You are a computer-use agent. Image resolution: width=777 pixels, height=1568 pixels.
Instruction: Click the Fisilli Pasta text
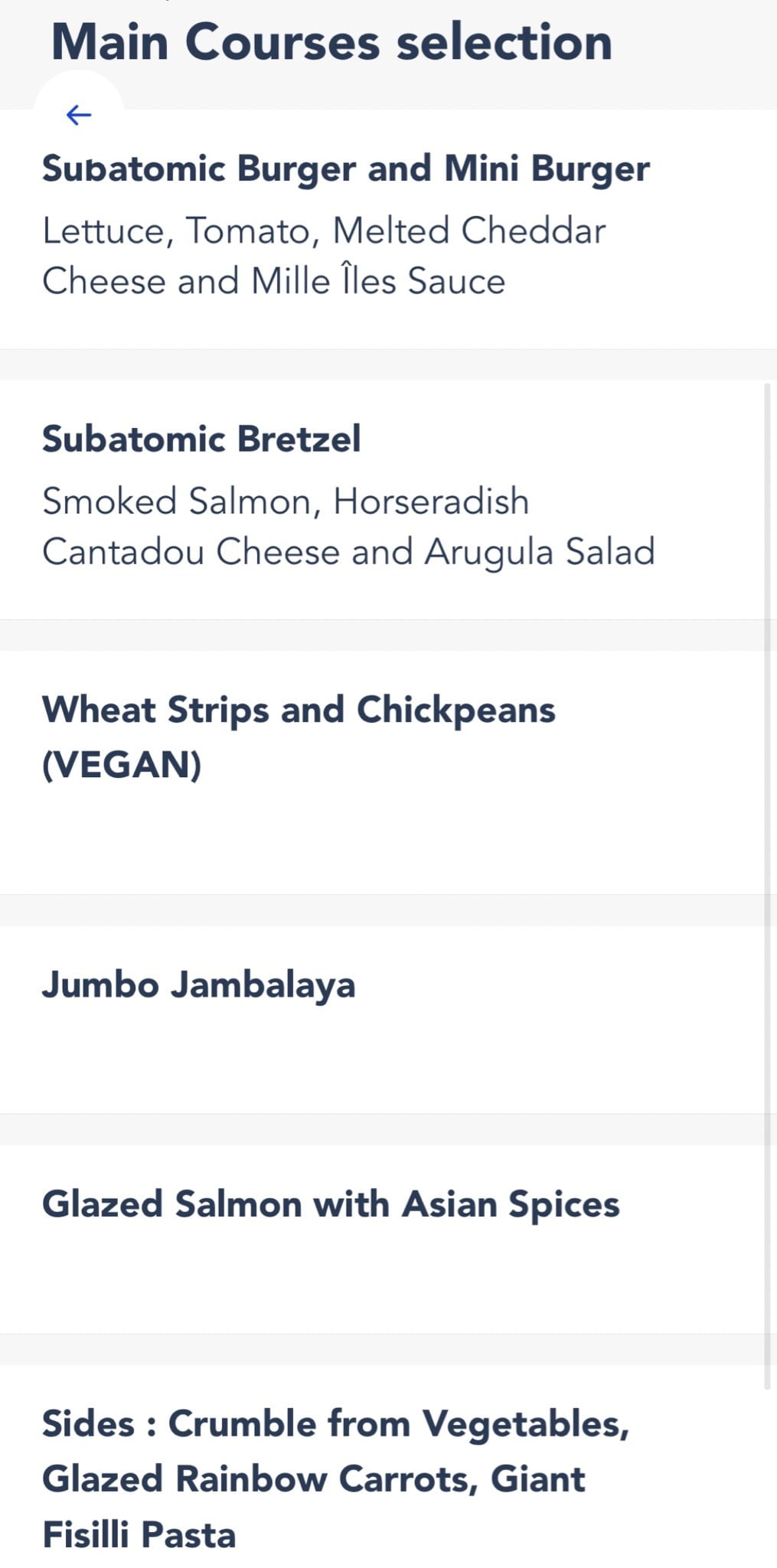[x=139, y=1534]
